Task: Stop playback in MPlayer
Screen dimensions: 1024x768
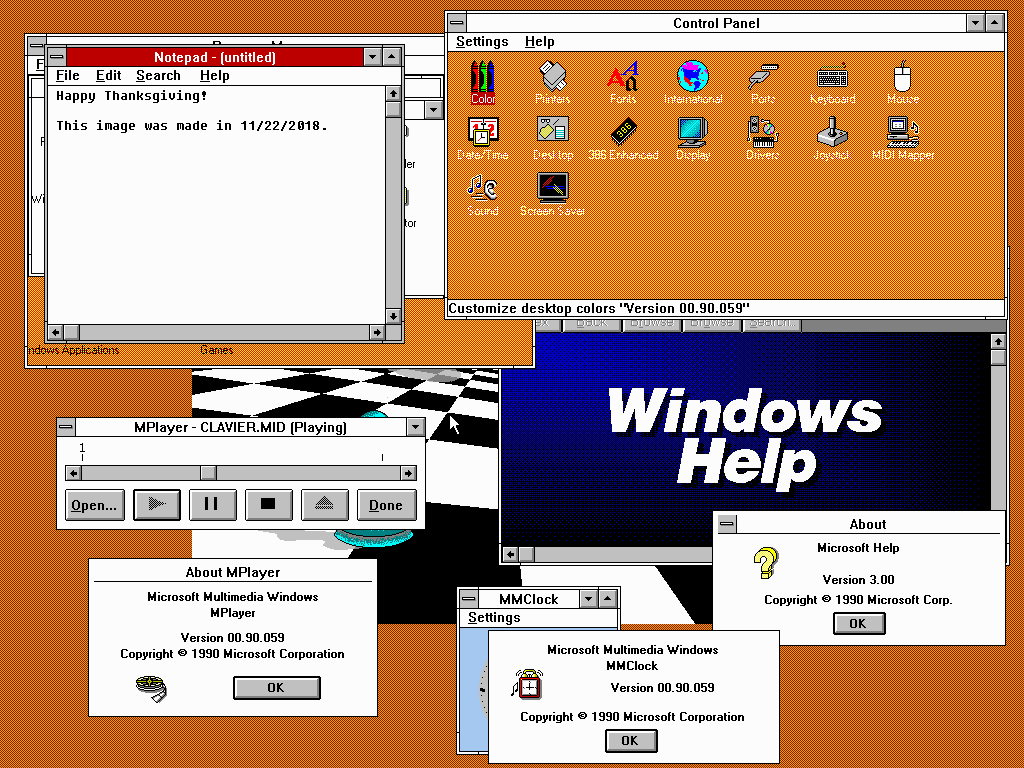Action: pyautogui.click(x=268, y=505)
